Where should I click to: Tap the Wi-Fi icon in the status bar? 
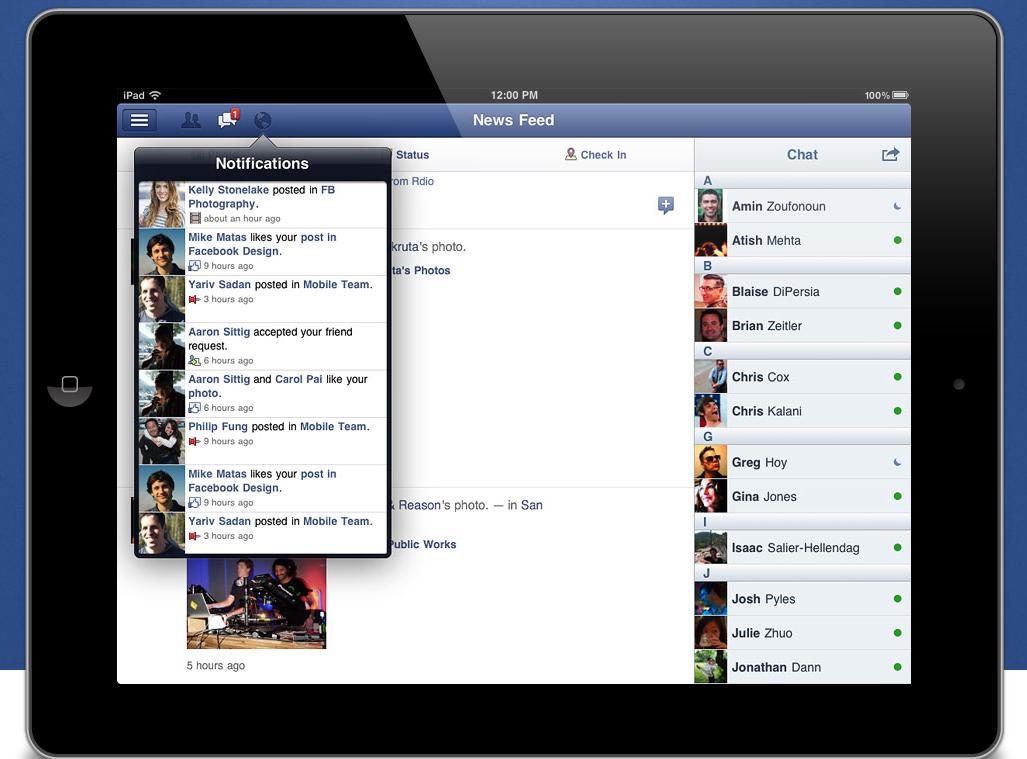155,95
